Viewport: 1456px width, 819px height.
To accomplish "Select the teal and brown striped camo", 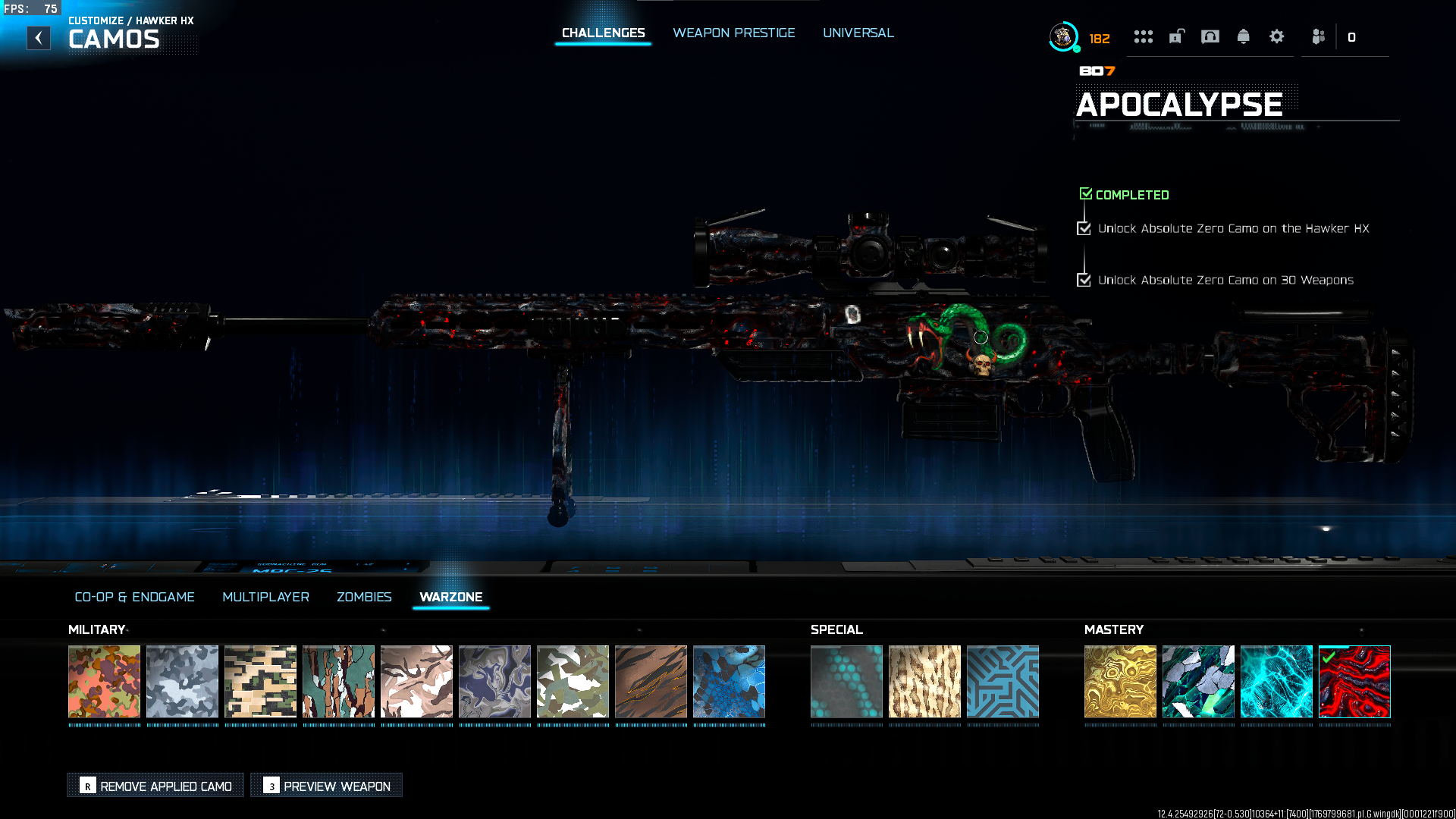I will [x=339, y=682].
